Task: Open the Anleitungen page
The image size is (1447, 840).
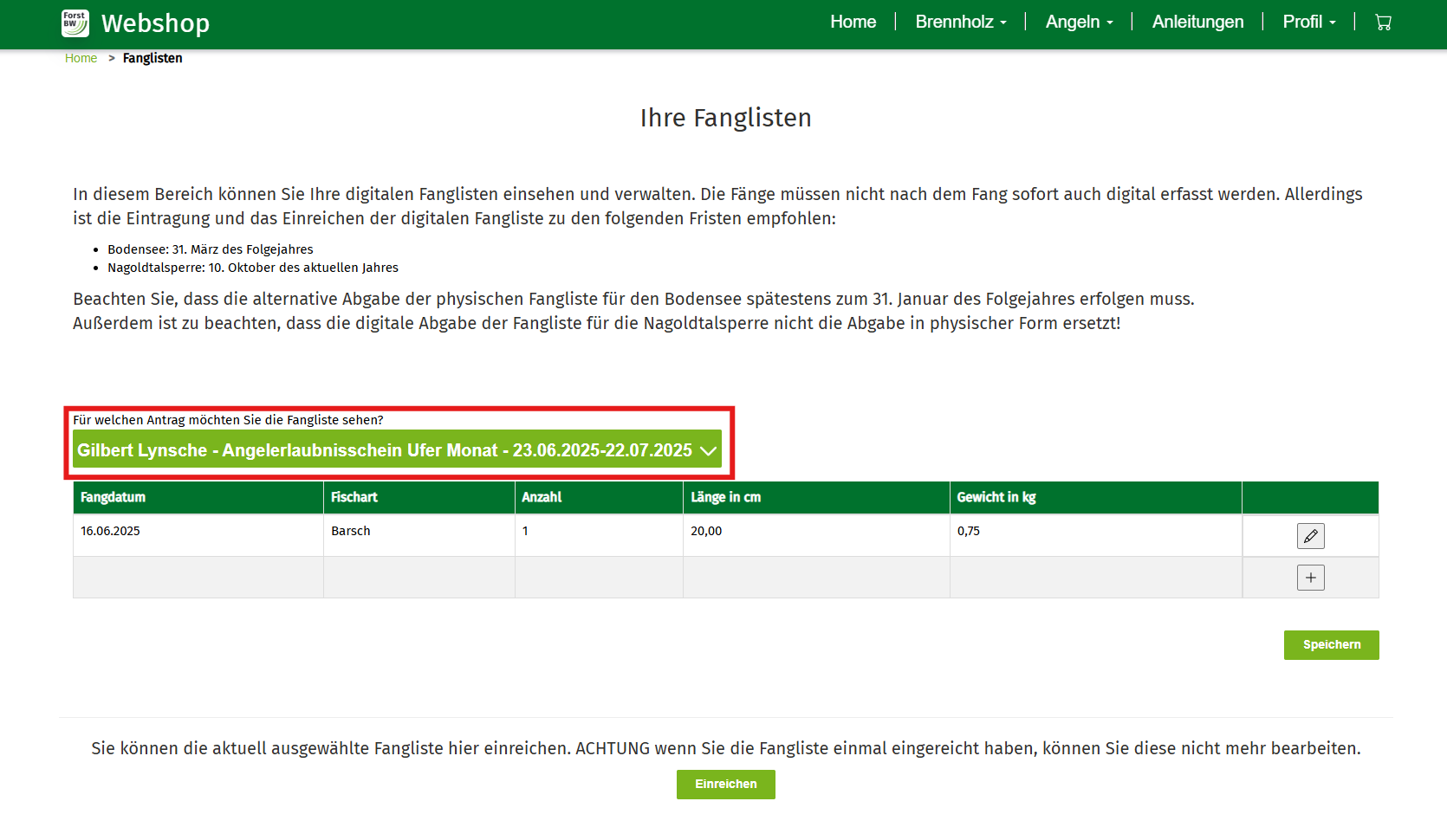Action: (x=1197, y=23)
